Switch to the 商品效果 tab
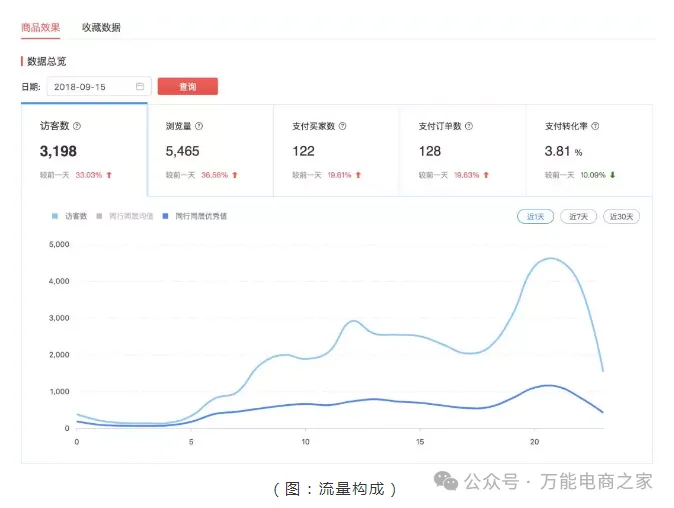Screen dimensions: 674x508 coord(41,28)
